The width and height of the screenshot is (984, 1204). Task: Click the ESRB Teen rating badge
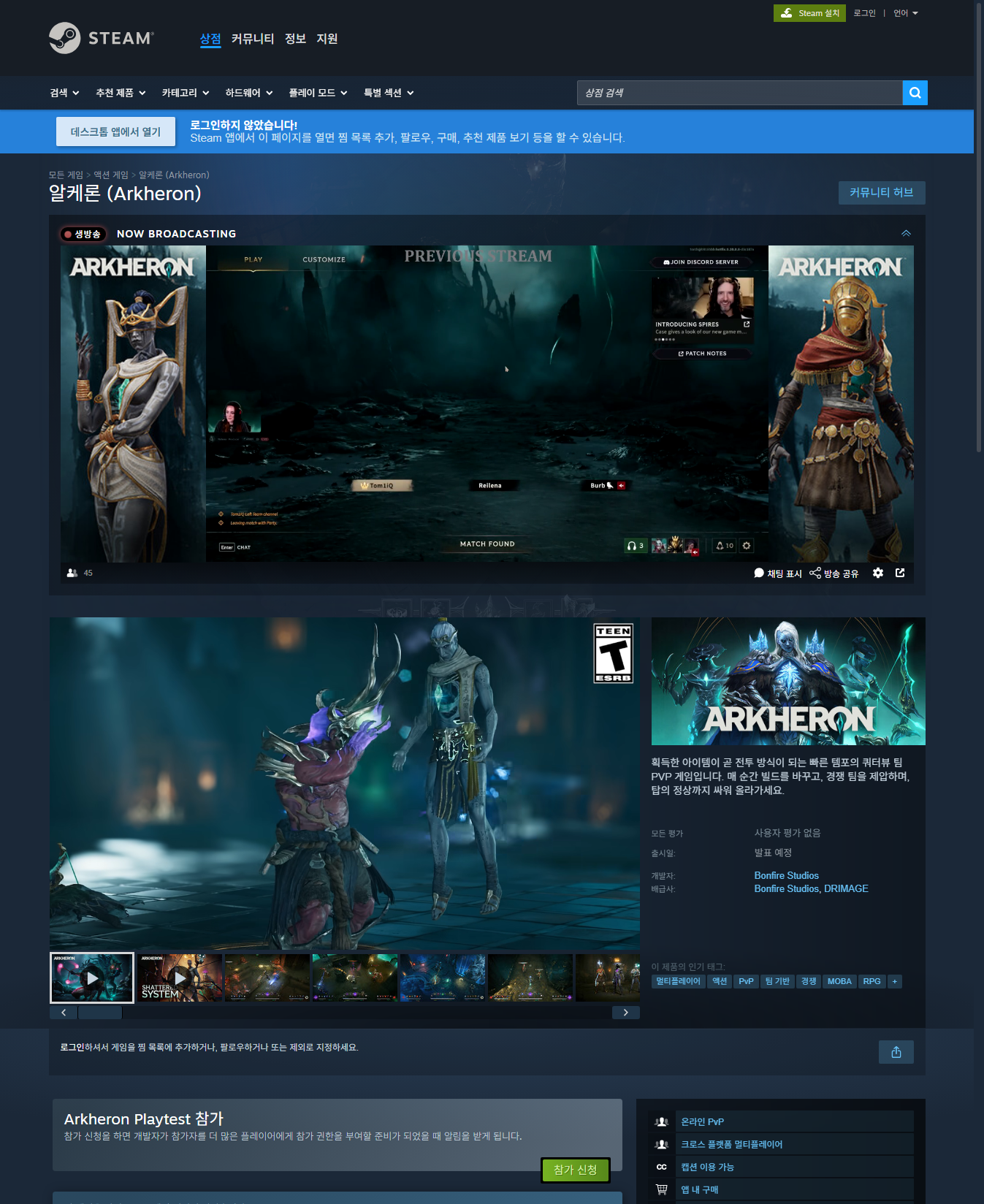click(614, 653)
